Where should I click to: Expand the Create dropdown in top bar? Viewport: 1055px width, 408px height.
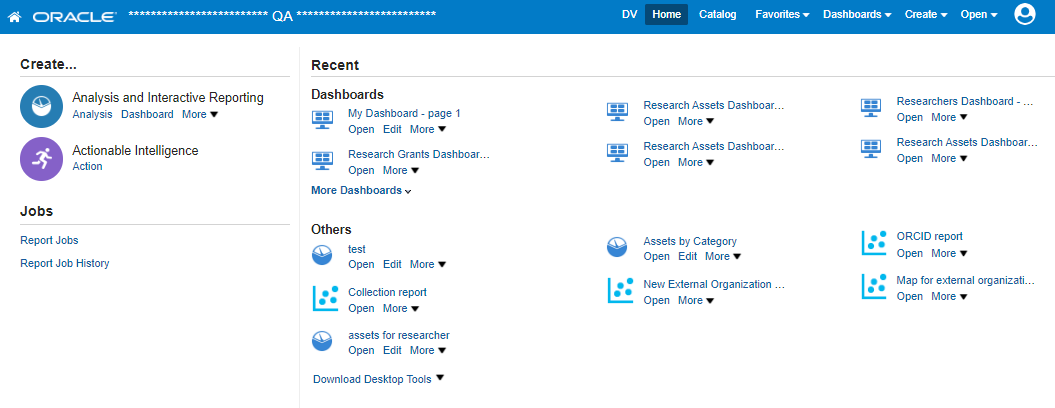(926, 15)
